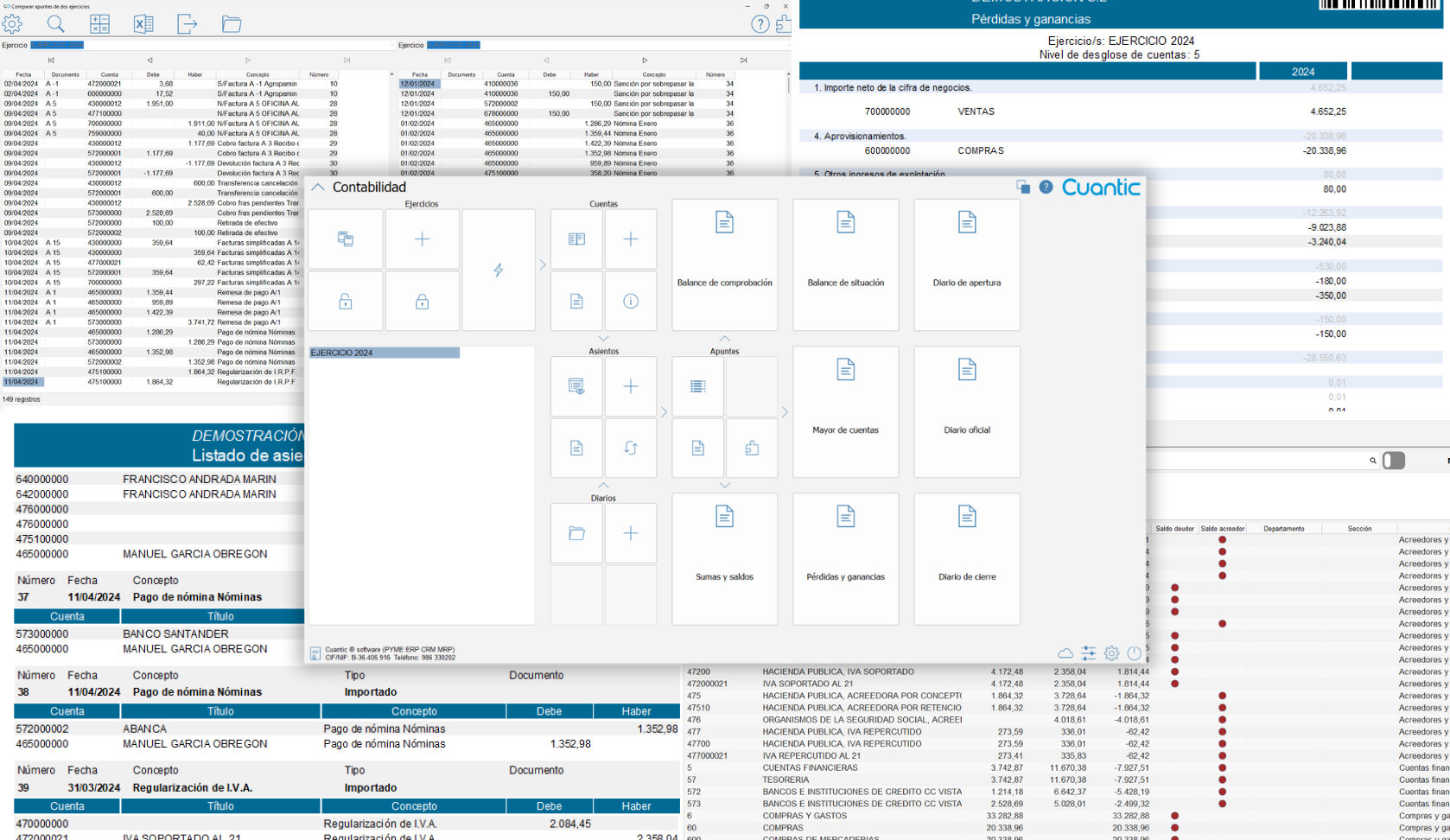Click the Saldo deudor column header
This screenshot has width=1450, height=840.
pos(1174,528)
